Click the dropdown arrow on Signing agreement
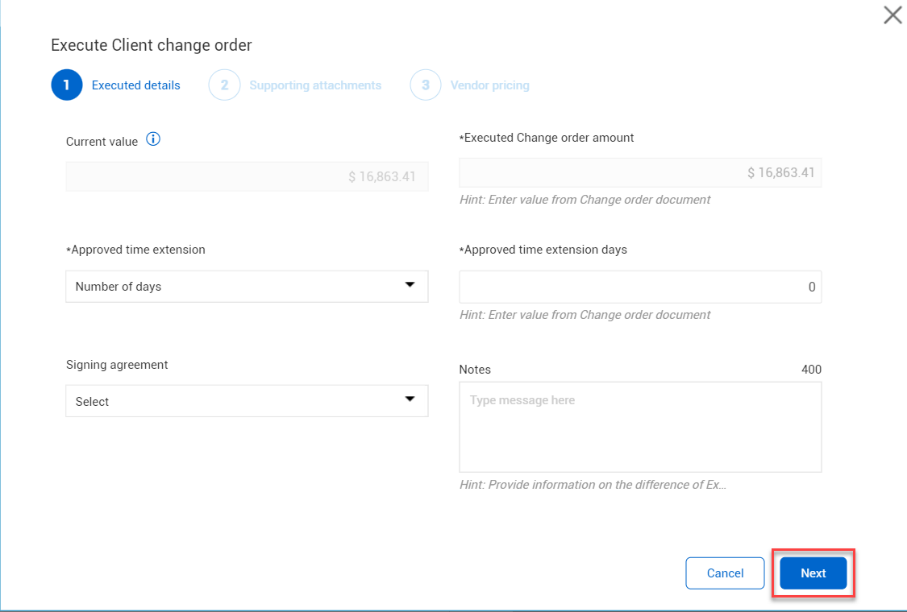Screen dimensions: 907x612 click(x=410, y=400)
